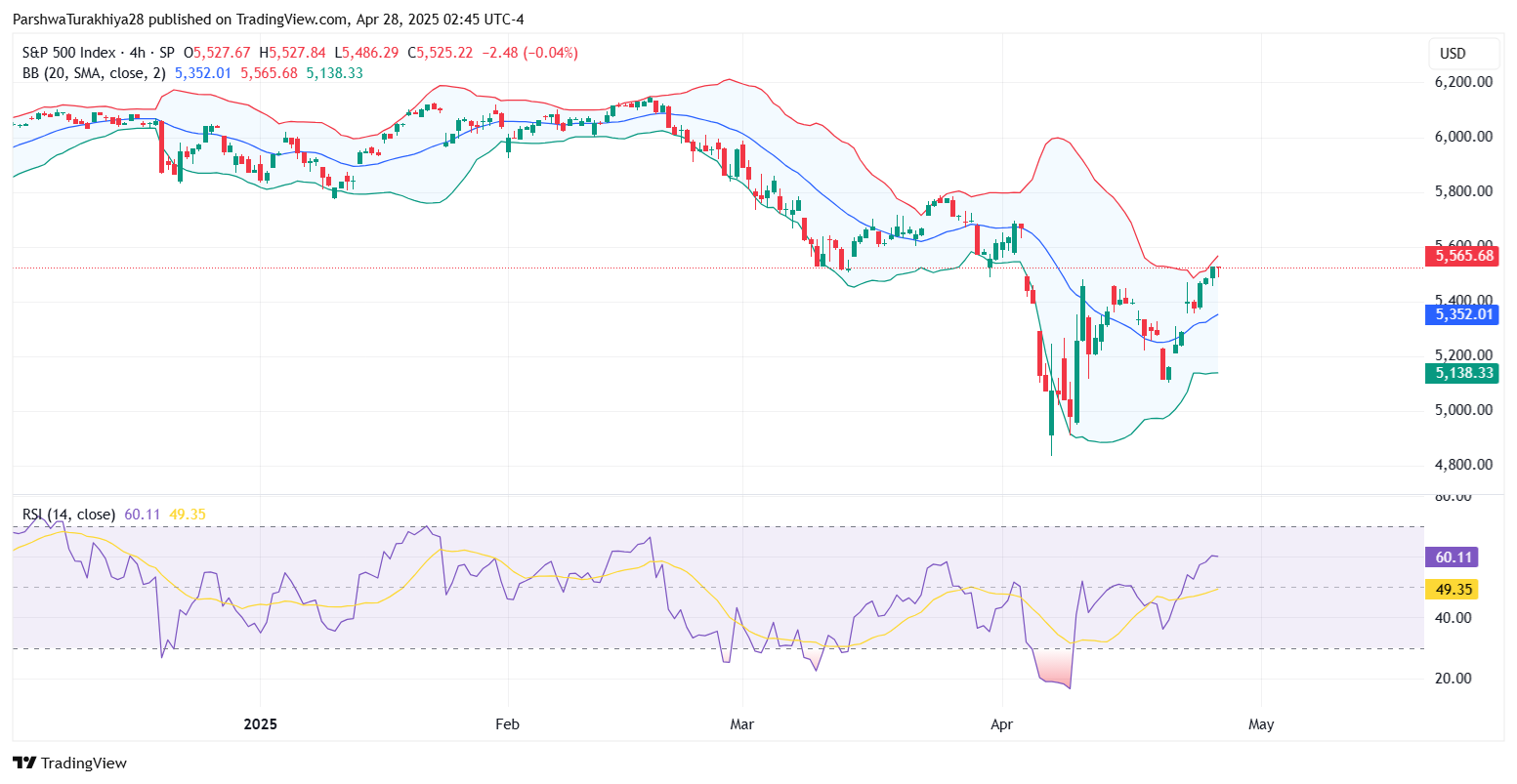Click the high value H5,527.84
Viewport: 1517px width, 784px height.
pyautogui.click(x=293, y=53)
